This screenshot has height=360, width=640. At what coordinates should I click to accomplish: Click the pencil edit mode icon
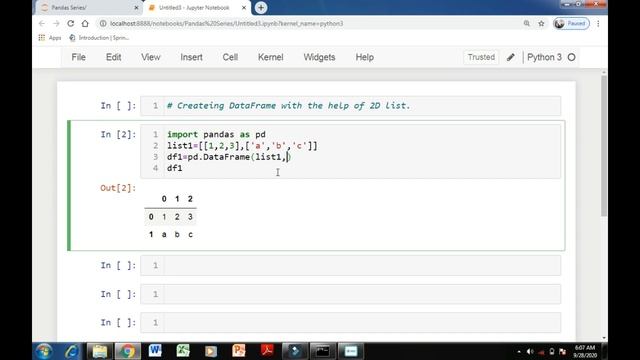(511, 57)
